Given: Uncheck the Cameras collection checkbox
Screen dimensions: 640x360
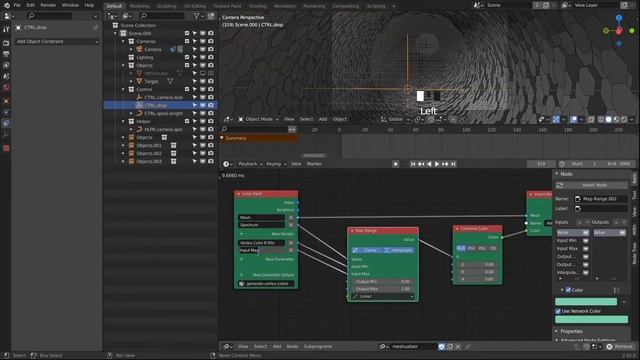Looking at the screenshot, I should tap(187, 41).
